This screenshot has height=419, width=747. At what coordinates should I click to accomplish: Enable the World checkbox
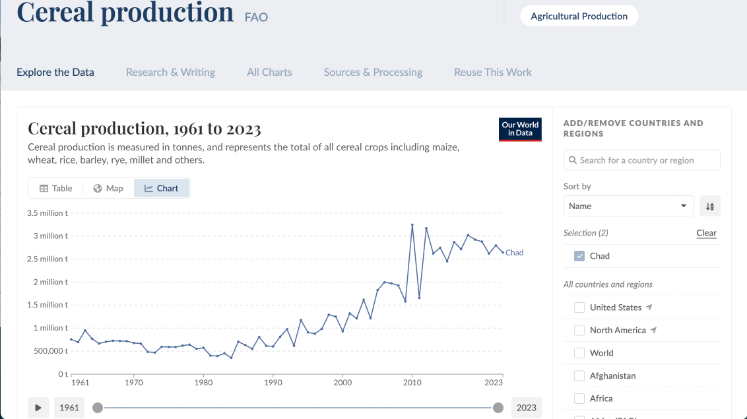tap(580, 353)
